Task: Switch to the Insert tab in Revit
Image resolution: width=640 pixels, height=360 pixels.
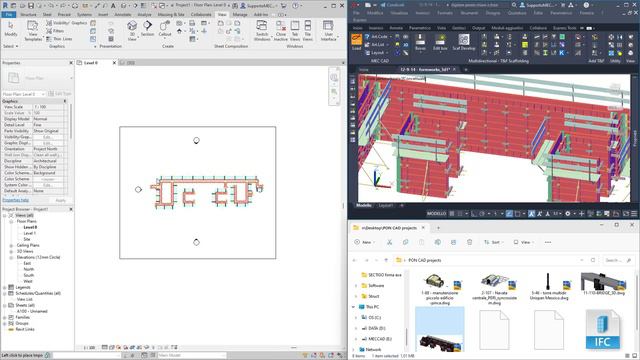Action: coord(103,14)
